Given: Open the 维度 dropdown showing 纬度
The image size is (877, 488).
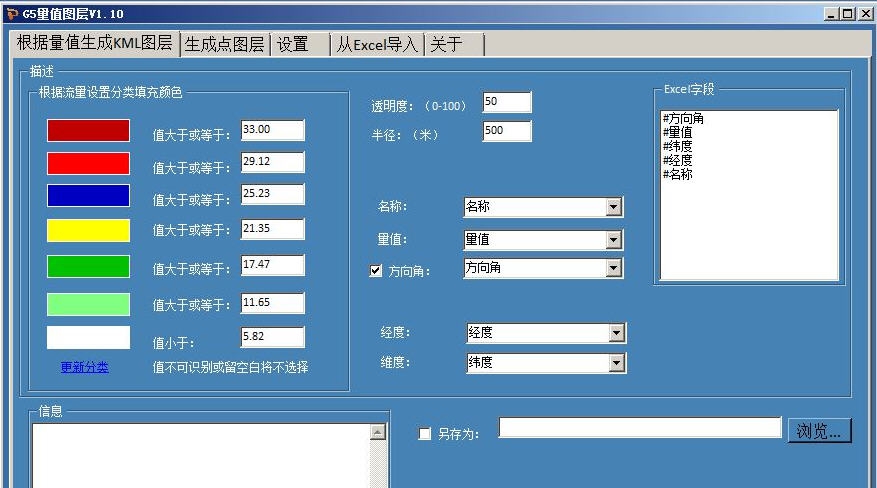Looking at the screenshot, I should point(546,363).
